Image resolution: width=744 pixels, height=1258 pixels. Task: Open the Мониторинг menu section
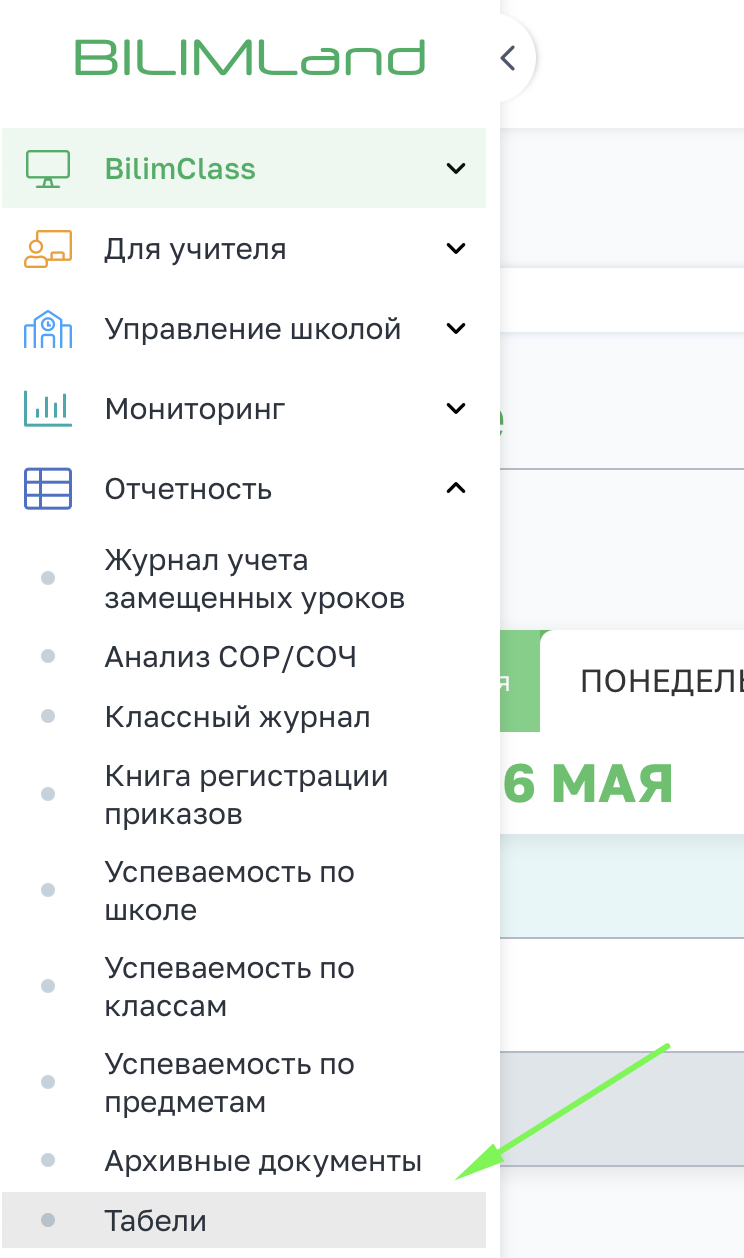point(244,409)
